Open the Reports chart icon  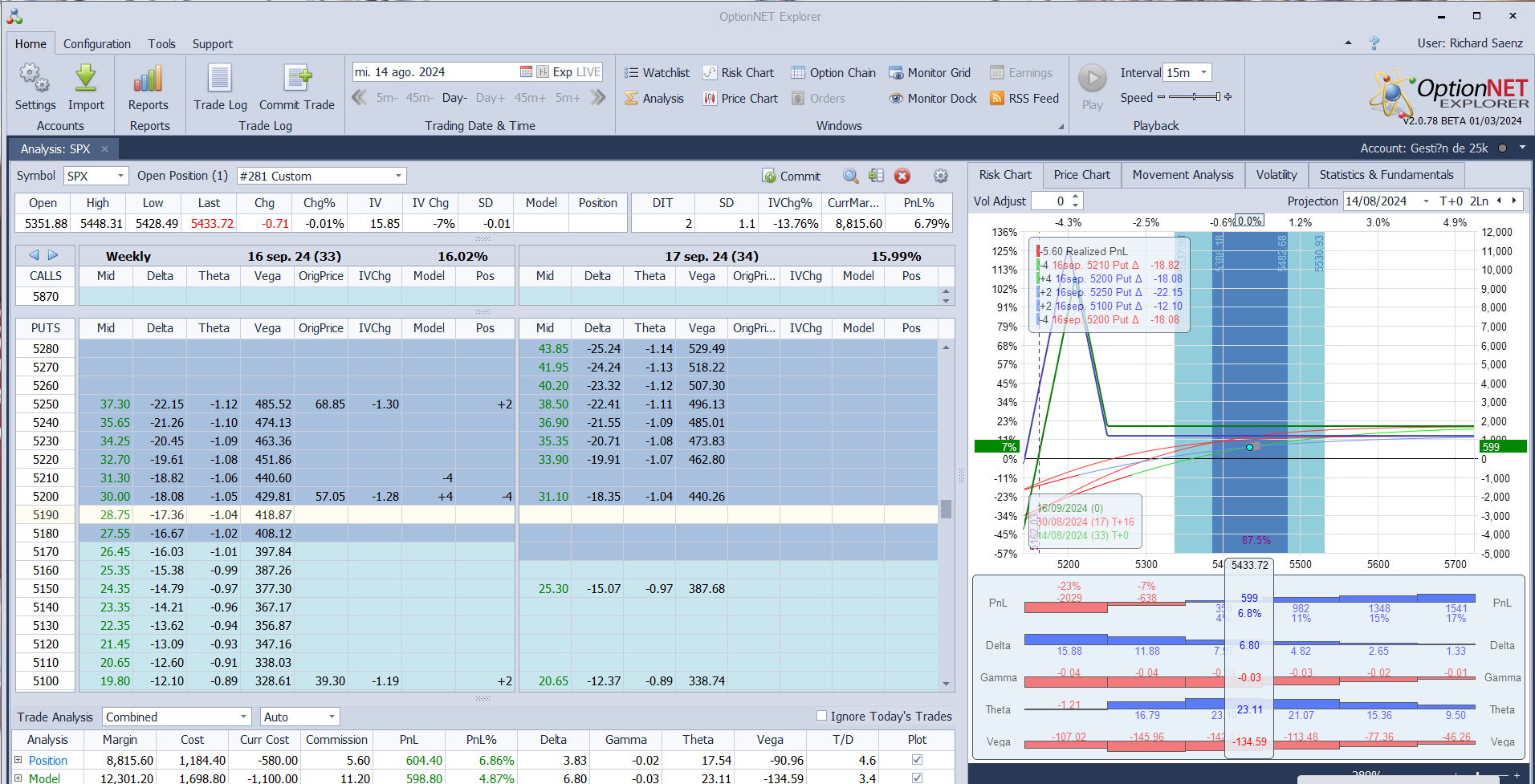coord(149,79)
